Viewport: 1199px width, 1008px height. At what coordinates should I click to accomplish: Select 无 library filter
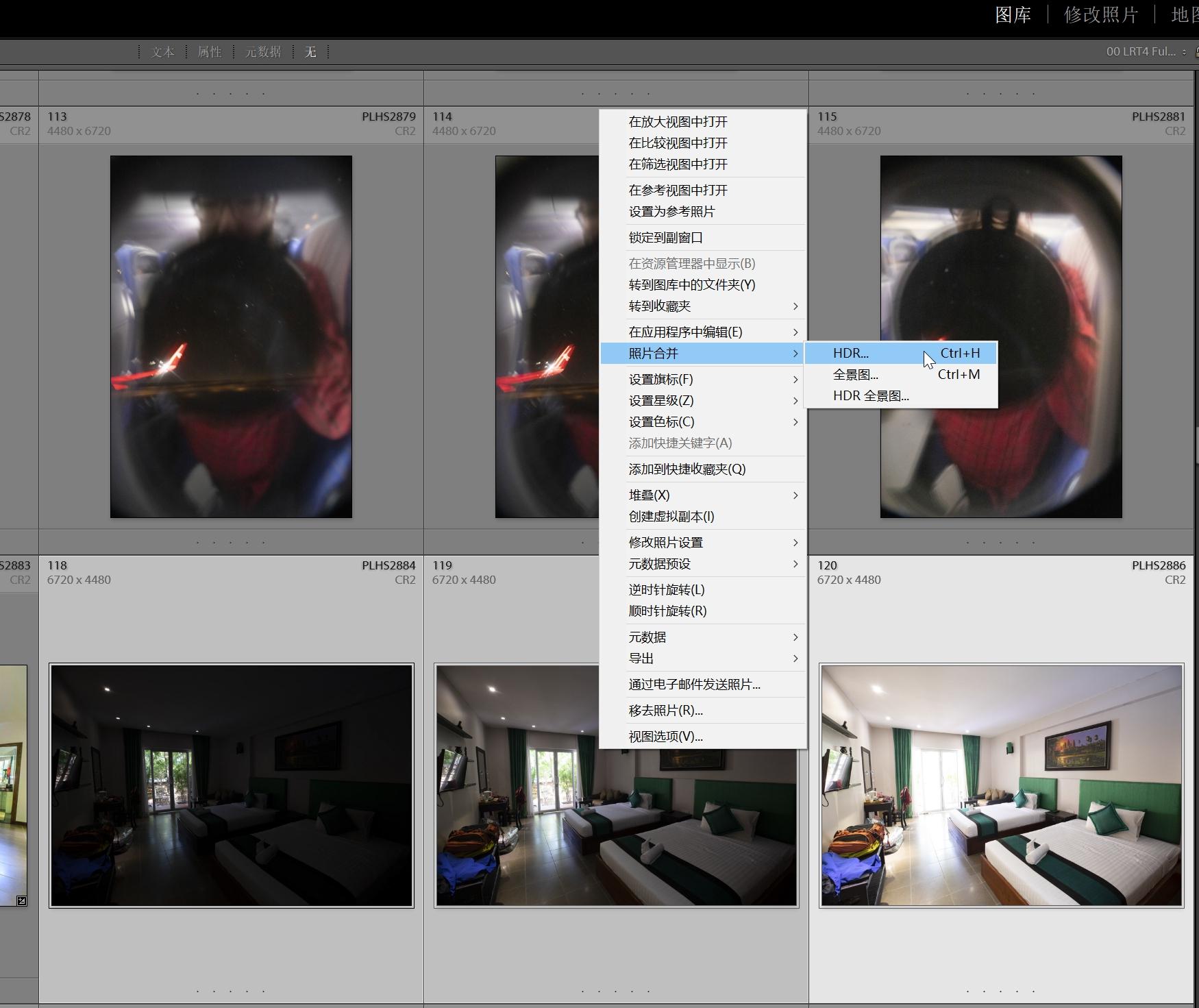(x=310, y=52)
